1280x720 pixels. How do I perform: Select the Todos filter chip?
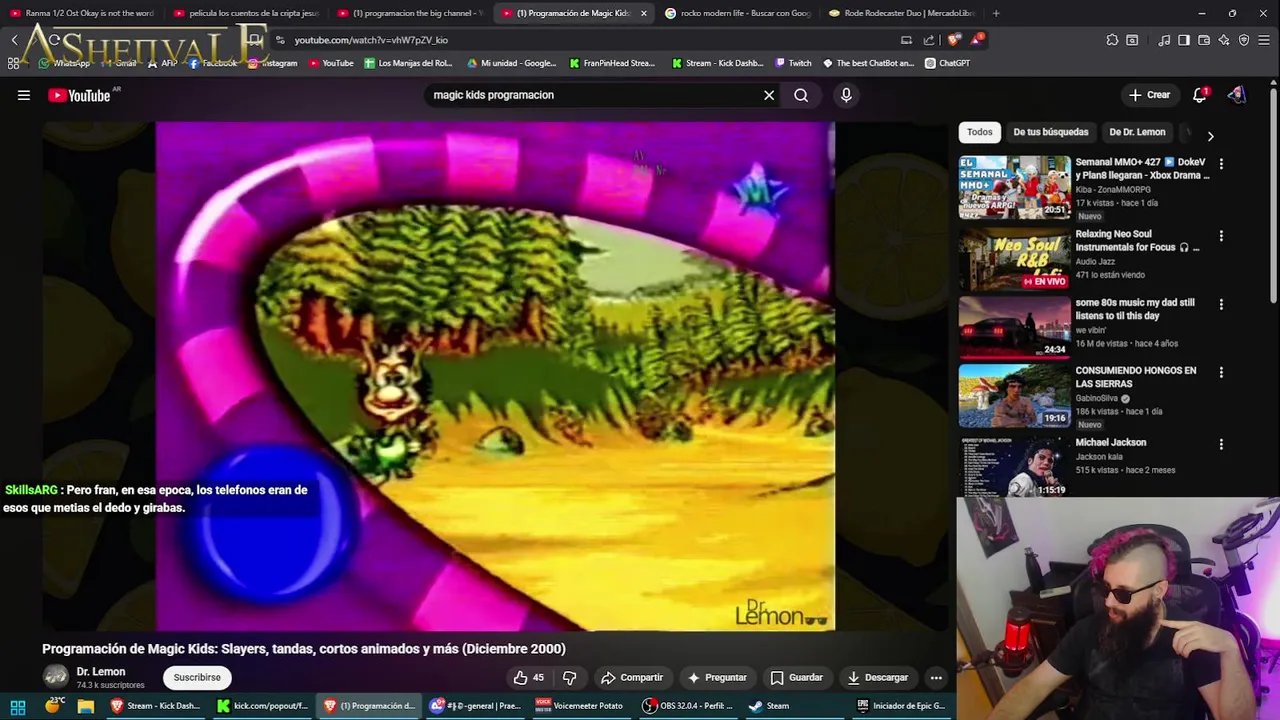(x=980, y=132)
